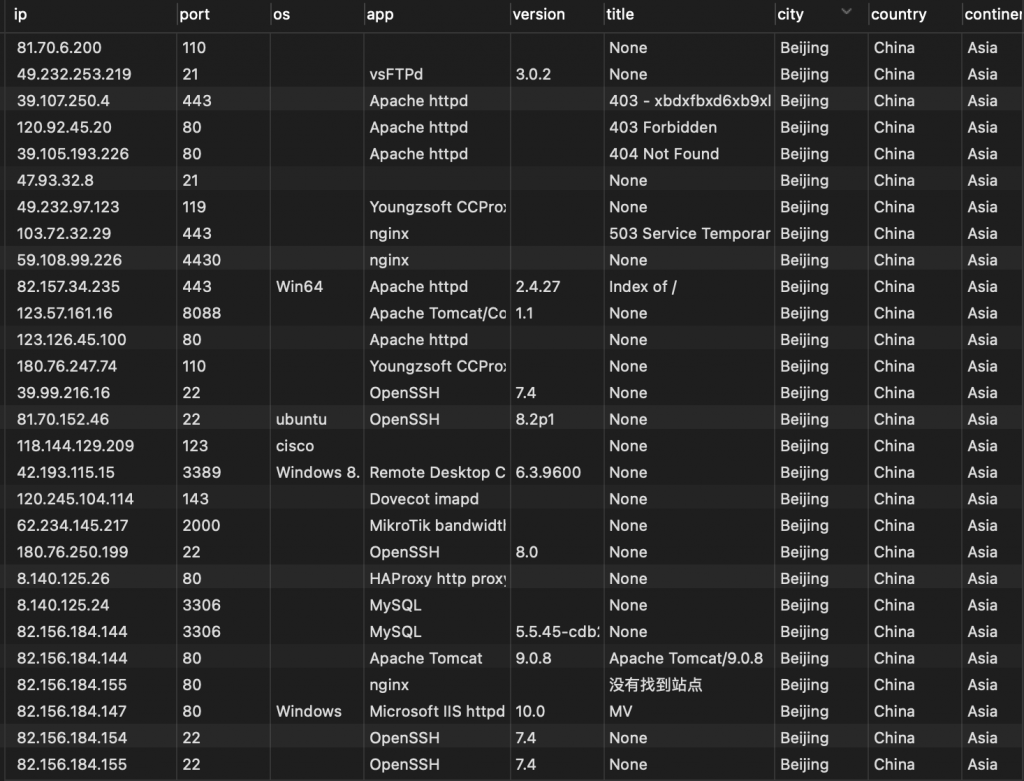Select IP cell 81.70.6.200
Screen dimensions: 1024x781
tap(59, 48)
